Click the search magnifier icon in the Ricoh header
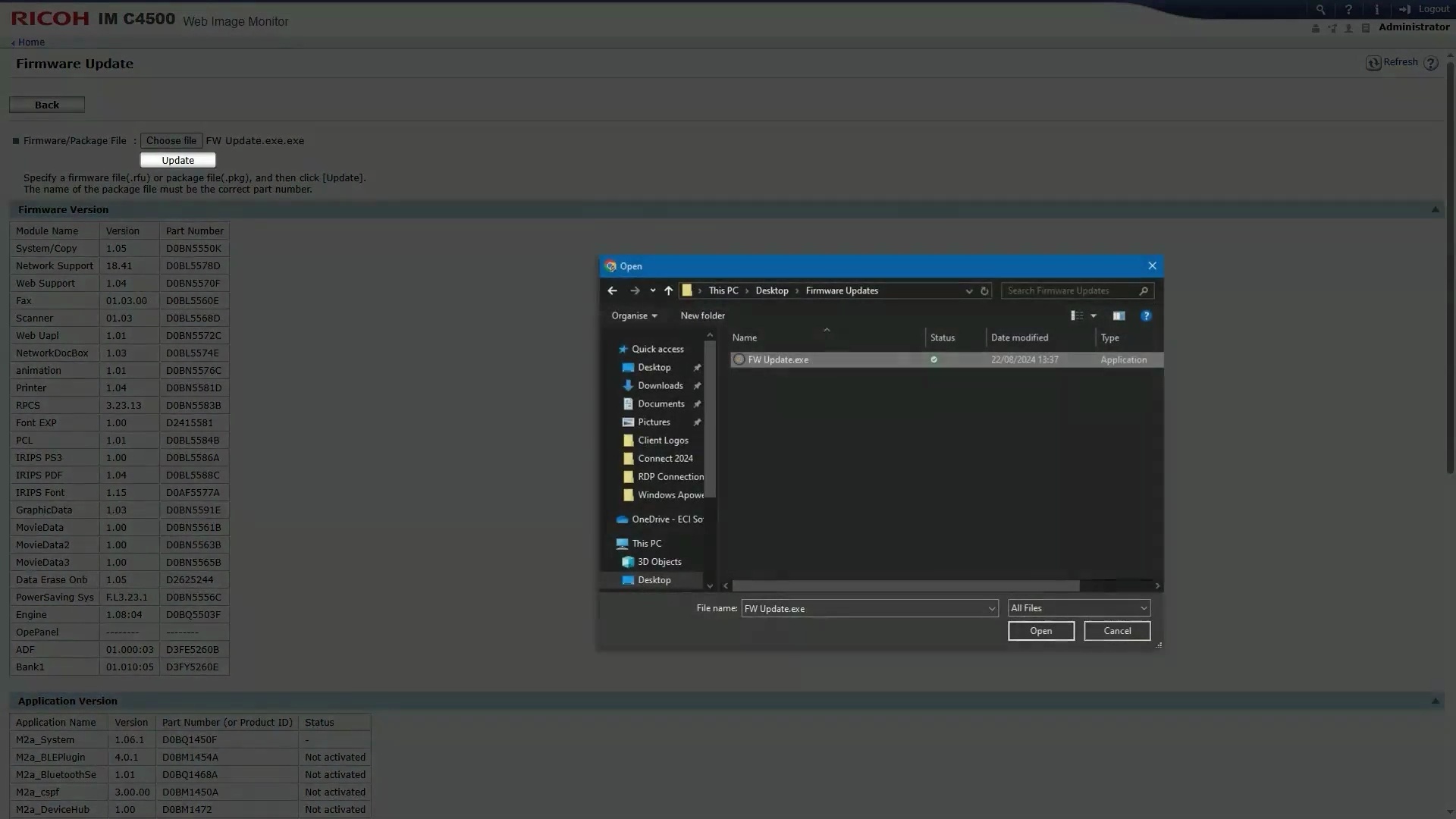The height and width of the screenshot is (819, 1456). tap(1320, 10)
